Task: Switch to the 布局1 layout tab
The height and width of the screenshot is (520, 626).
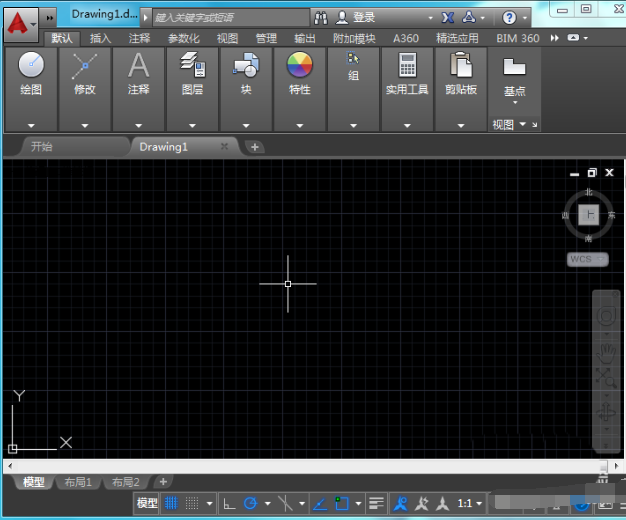Action: (78, 482)
